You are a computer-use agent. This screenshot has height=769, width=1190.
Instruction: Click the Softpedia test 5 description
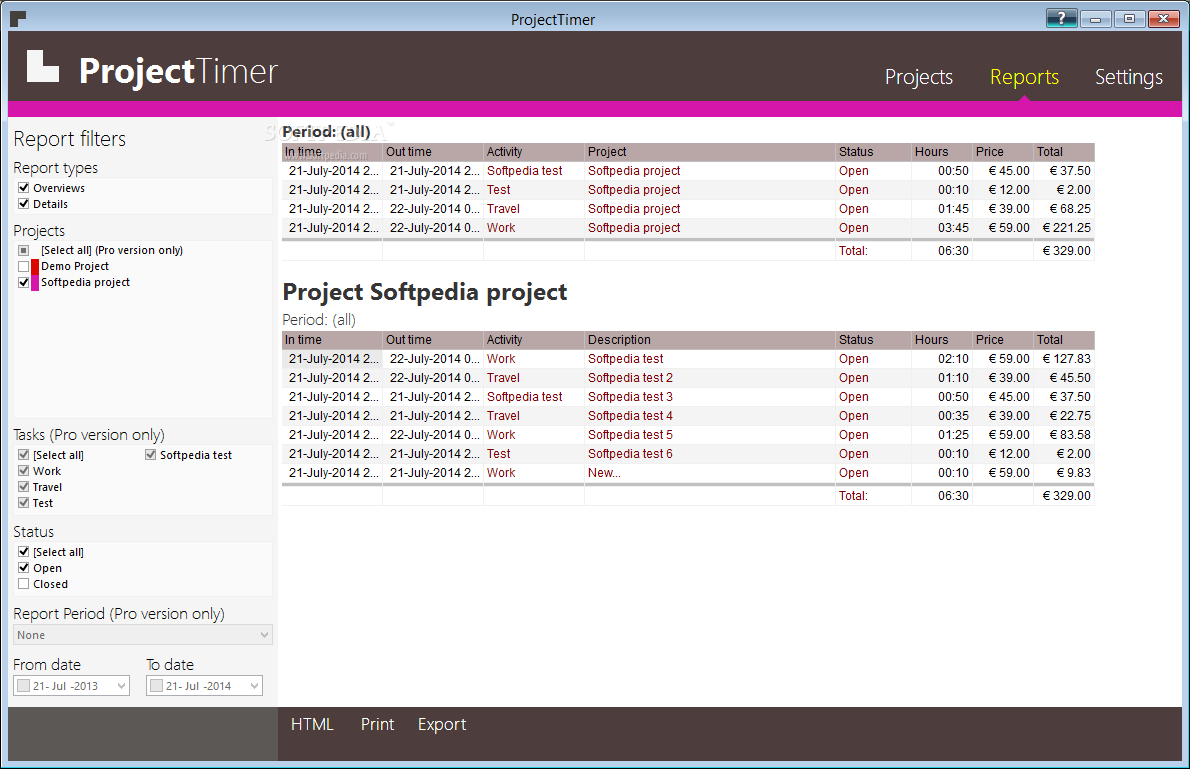pos(630,435)
